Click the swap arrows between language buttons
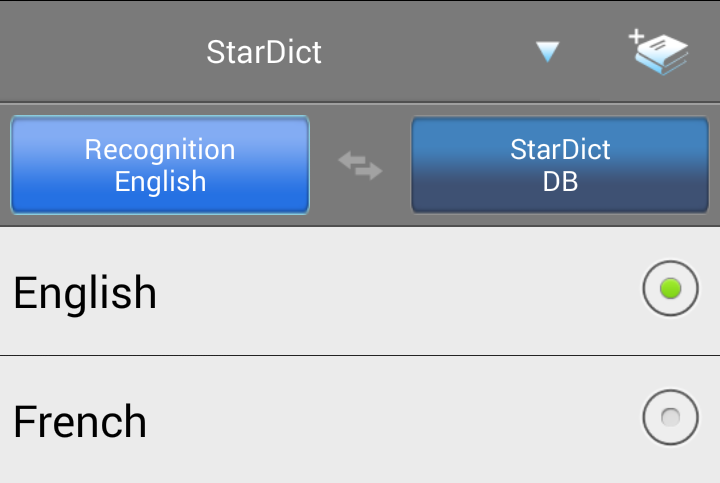720x483 pixels. pyautogui.click(x=360, y=165)
